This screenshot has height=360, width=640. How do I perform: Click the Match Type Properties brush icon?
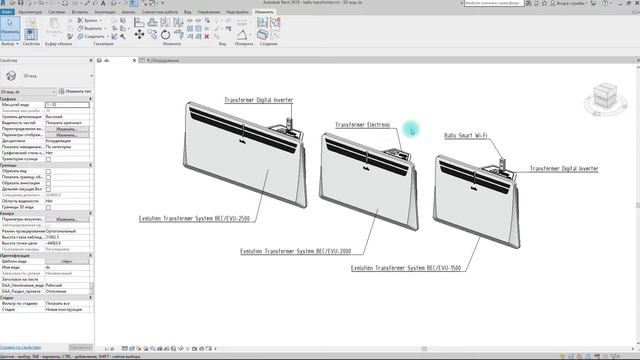70,36
